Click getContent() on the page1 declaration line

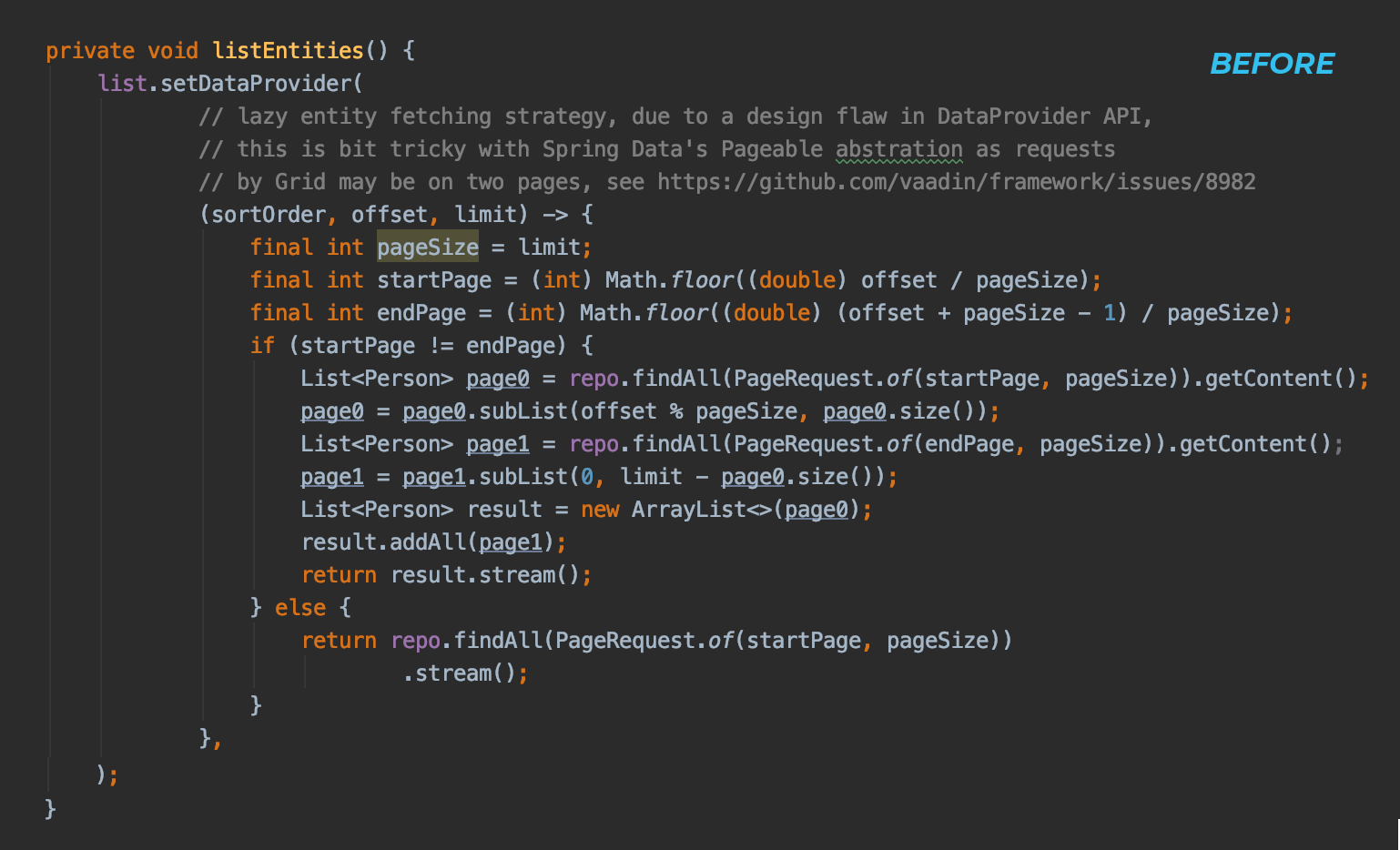[1255, 444]
